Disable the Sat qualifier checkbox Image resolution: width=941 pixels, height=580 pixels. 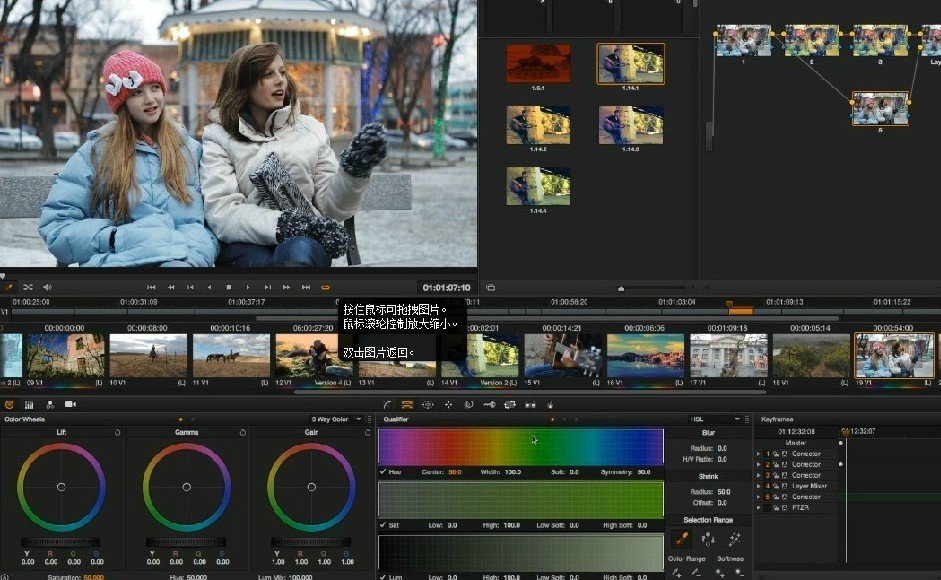383,524
